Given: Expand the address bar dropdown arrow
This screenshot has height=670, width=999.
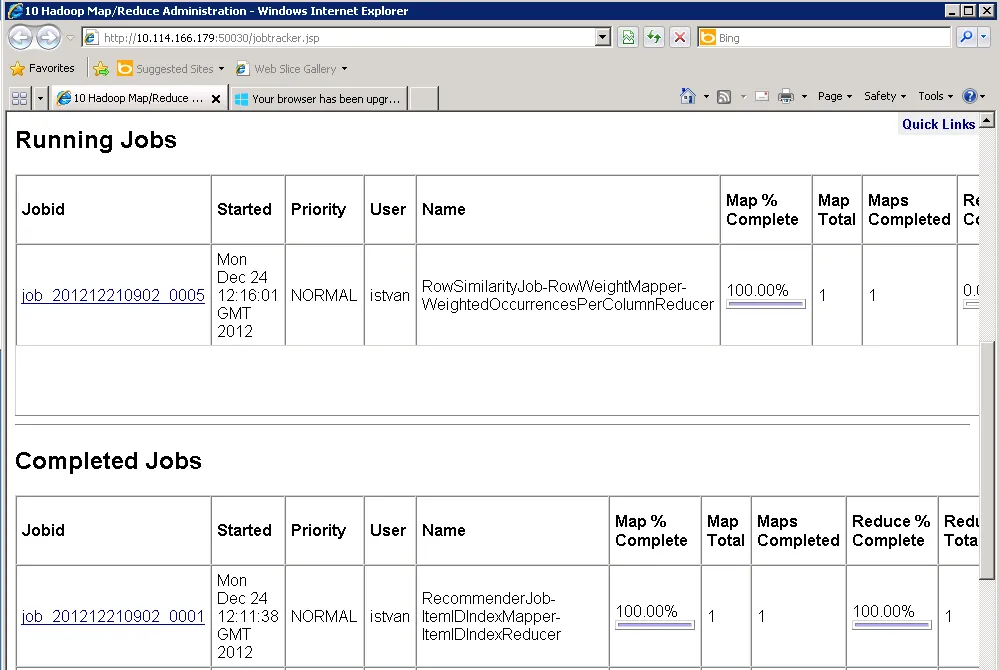Looking at the screenshot, I should coord(602,38).
